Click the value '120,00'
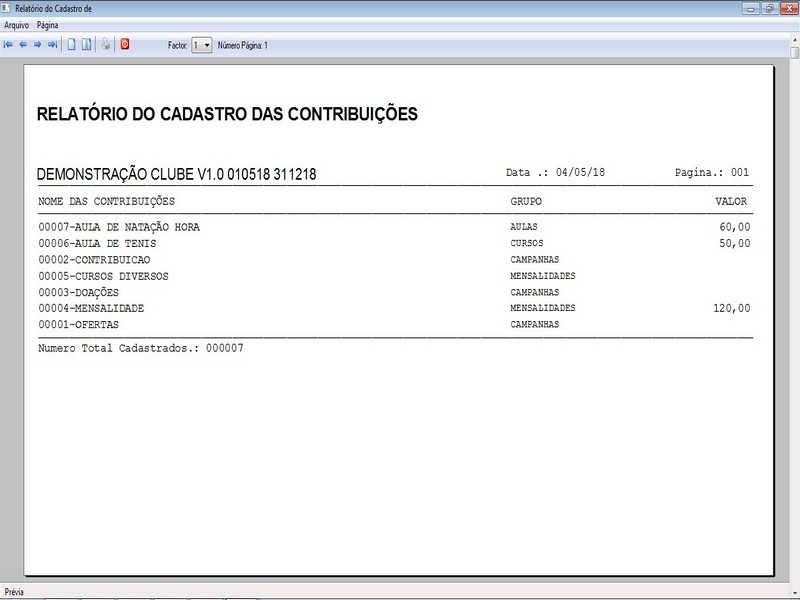The image size is (800, 600). [732, 308]
